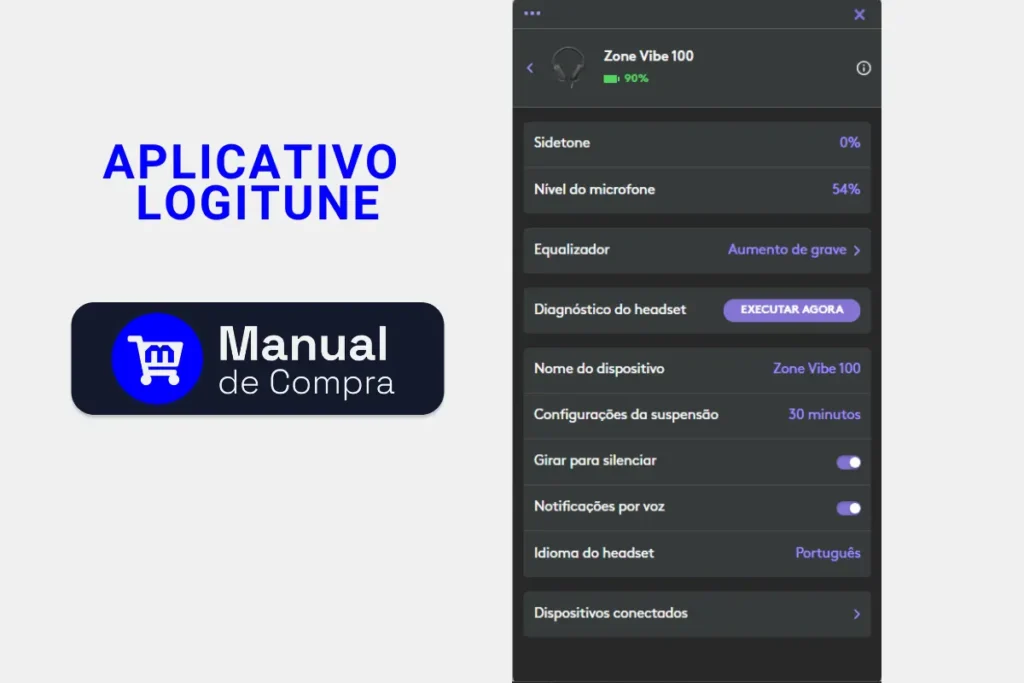Open the Sidetone setting row
Screen dimensions: 1024x683
pyautogui.click(x=697, y=143)
